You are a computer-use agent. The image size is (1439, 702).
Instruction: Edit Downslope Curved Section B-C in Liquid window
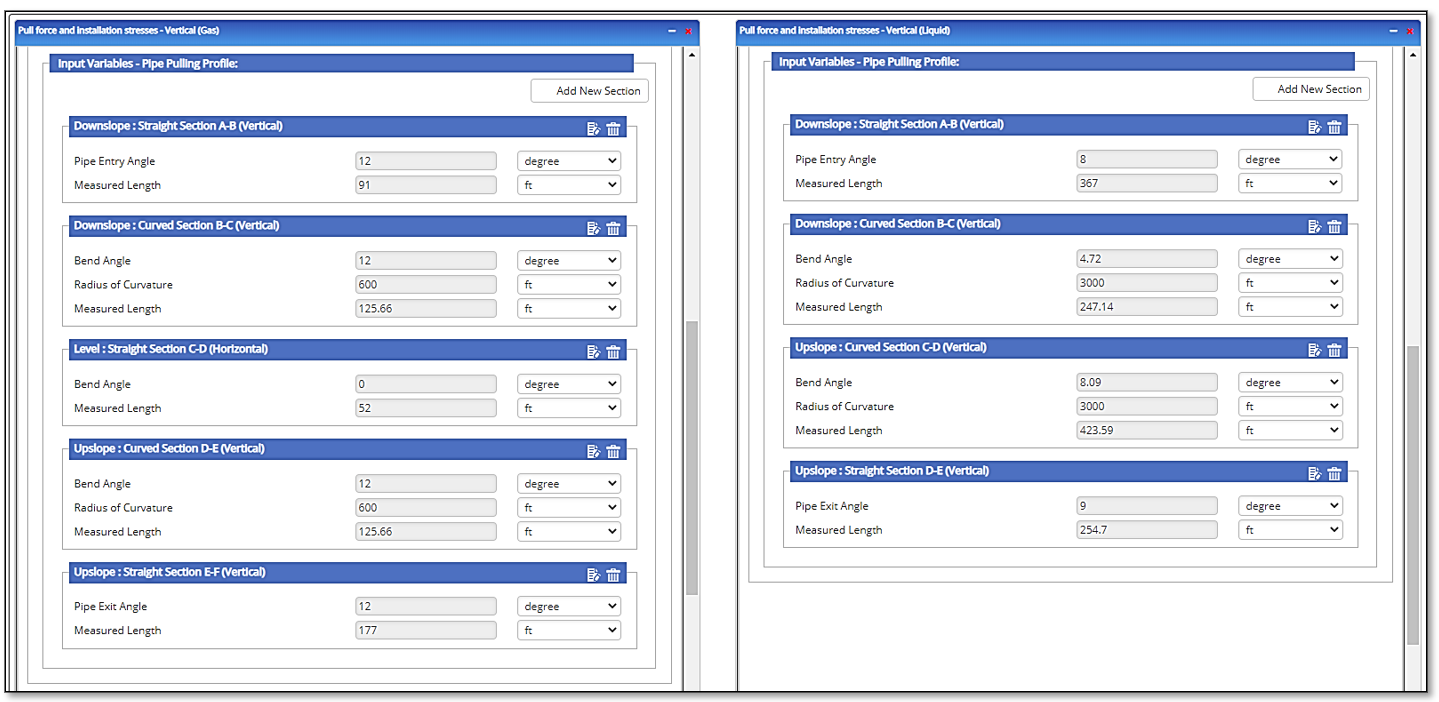tap(1314, 226)
